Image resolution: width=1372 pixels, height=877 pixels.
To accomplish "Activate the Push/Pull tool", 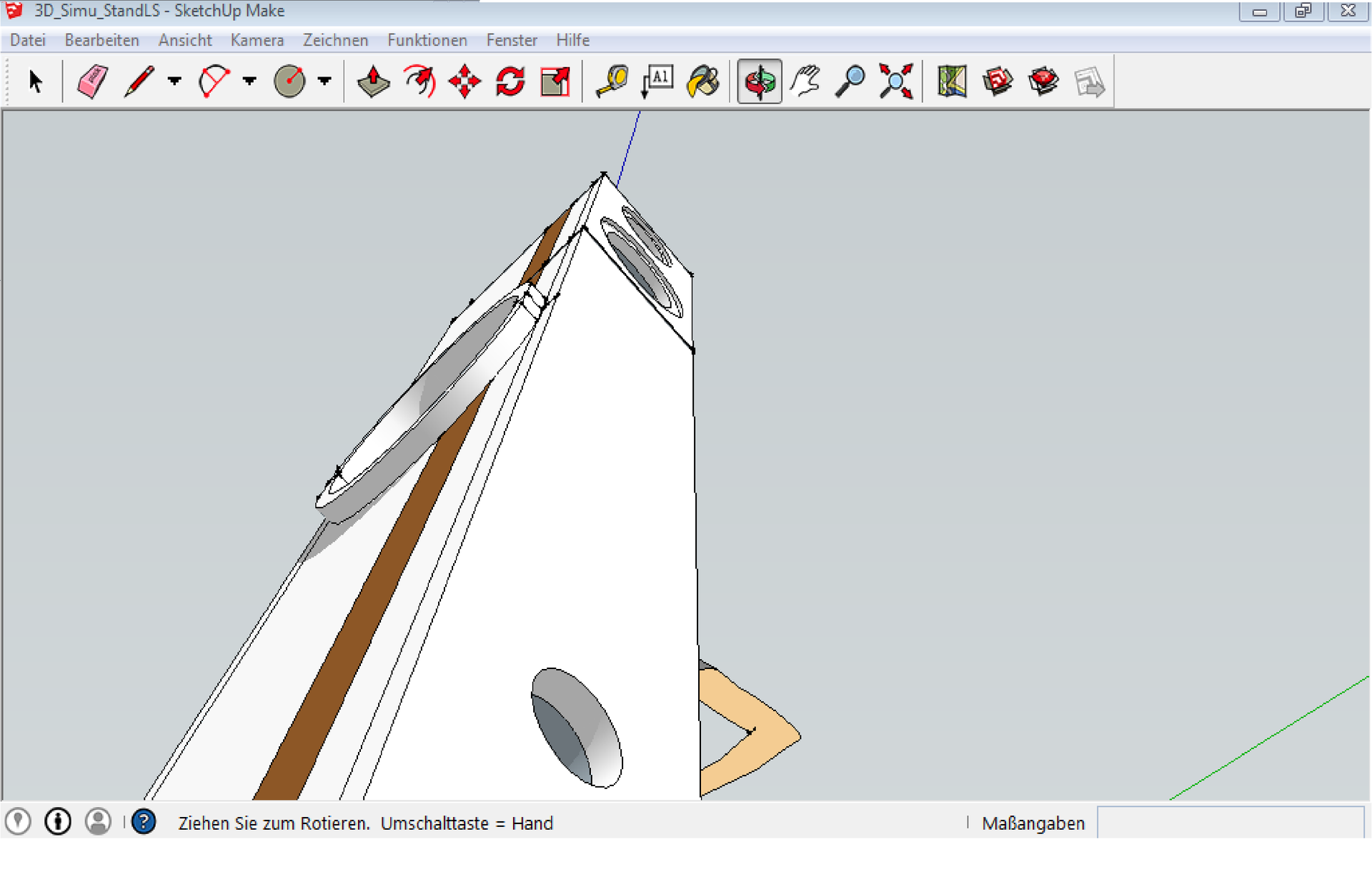I will (373, 81).
